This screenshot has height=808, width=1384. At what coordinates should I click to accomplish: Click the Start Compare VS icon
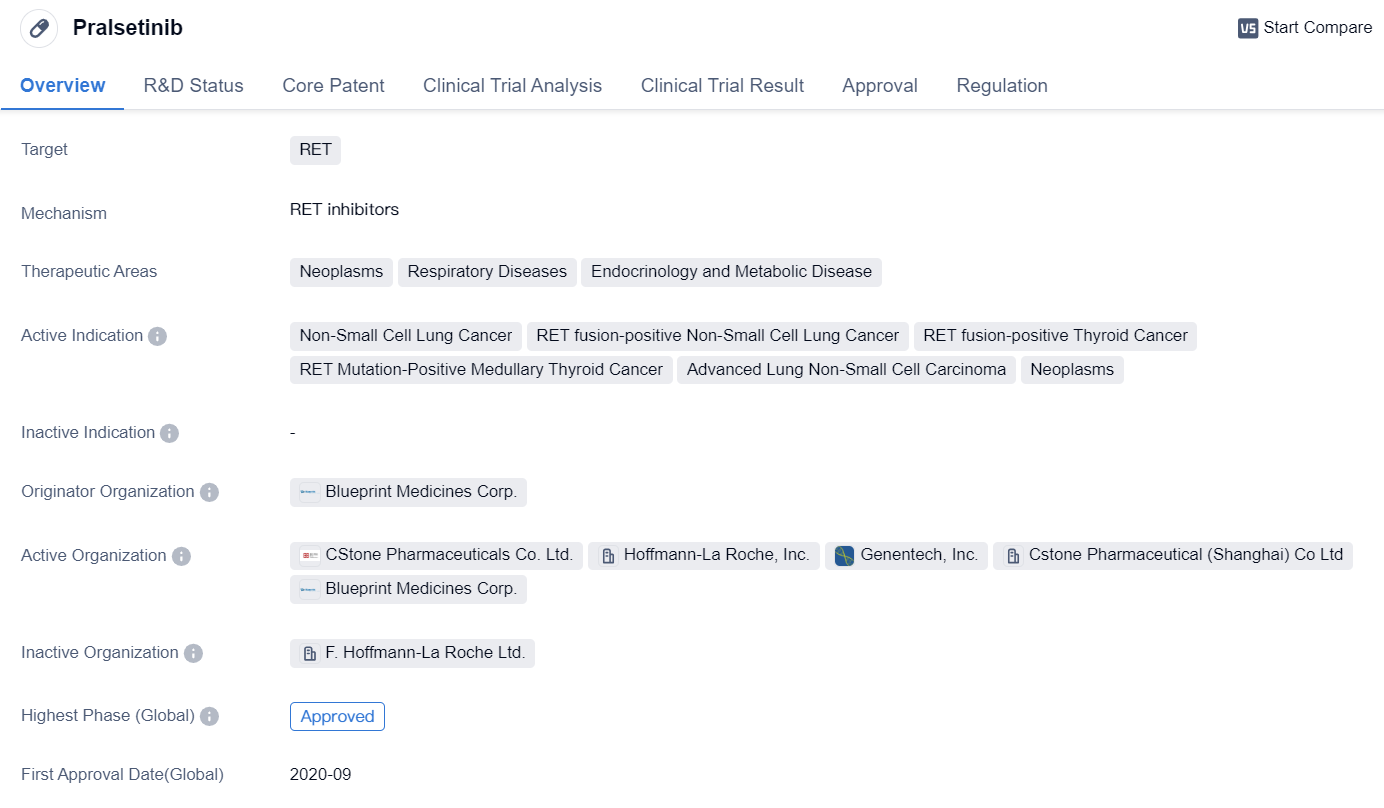pyautogui.click(x=1247, y=28)
